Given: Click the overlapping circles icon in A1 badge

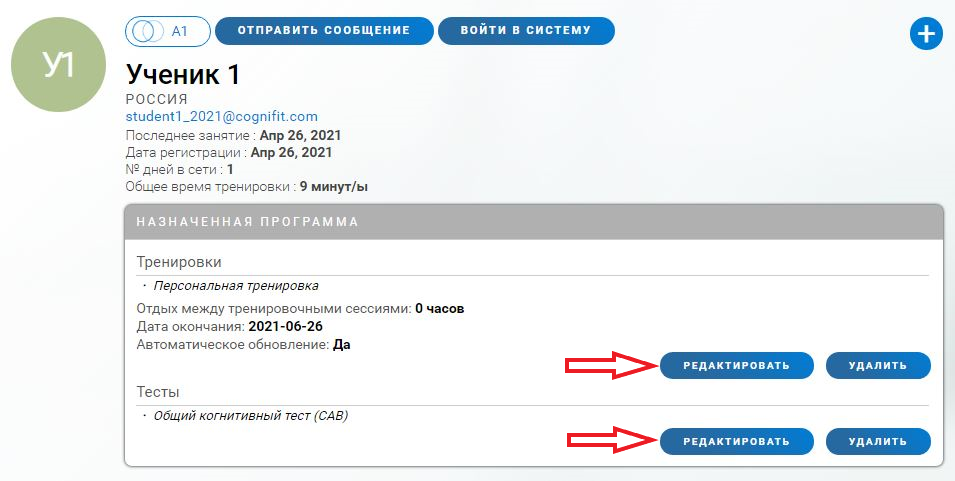Looking at the screenshot, I should [147, 31].
